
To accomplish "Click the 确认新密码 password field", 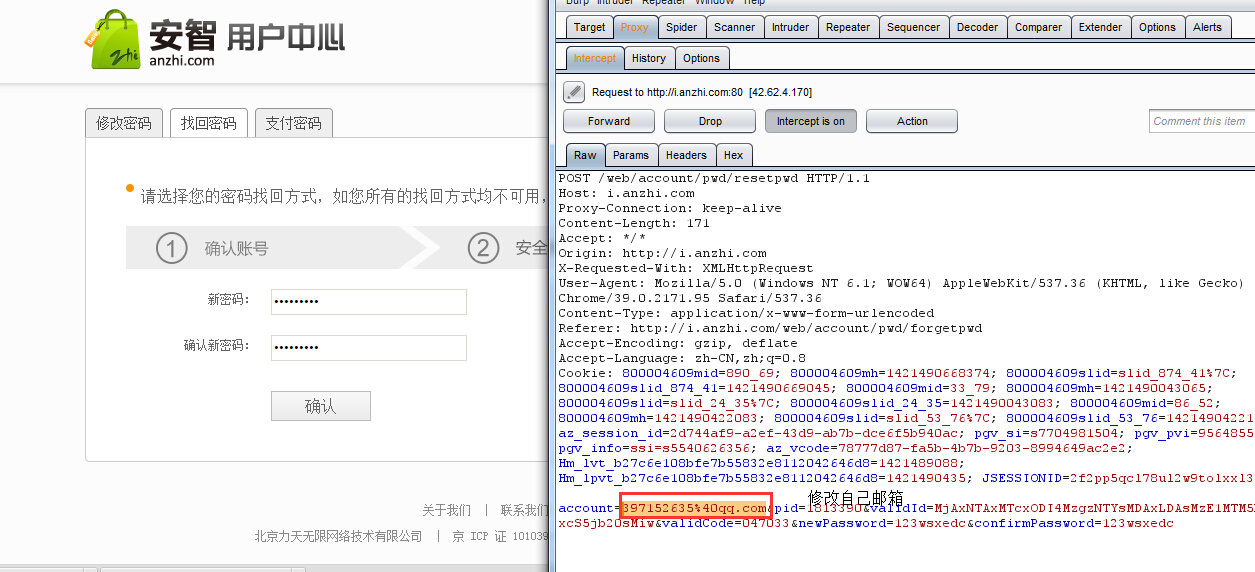I will pyautogui.click(x=369, y=347).
